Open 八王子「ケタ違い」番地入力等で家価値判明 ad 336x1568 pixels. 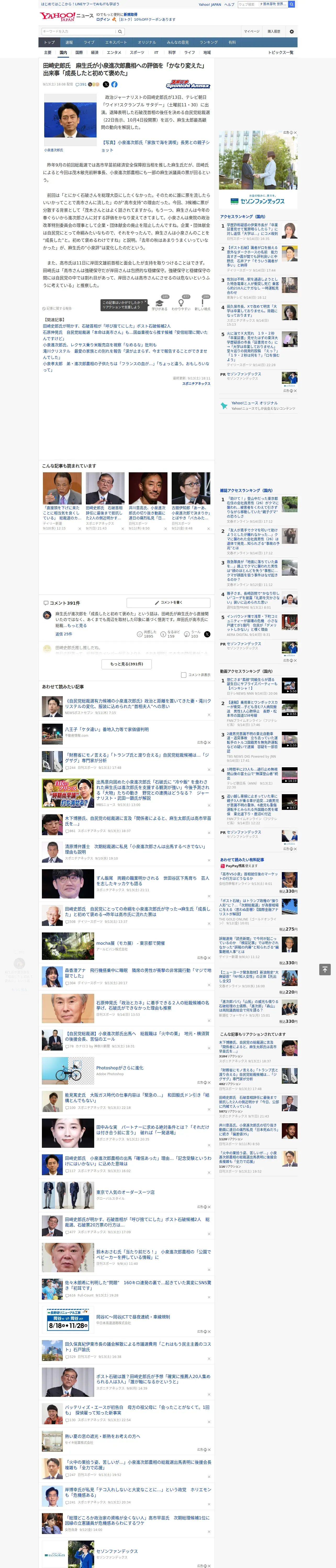click(x=107, y=729)
